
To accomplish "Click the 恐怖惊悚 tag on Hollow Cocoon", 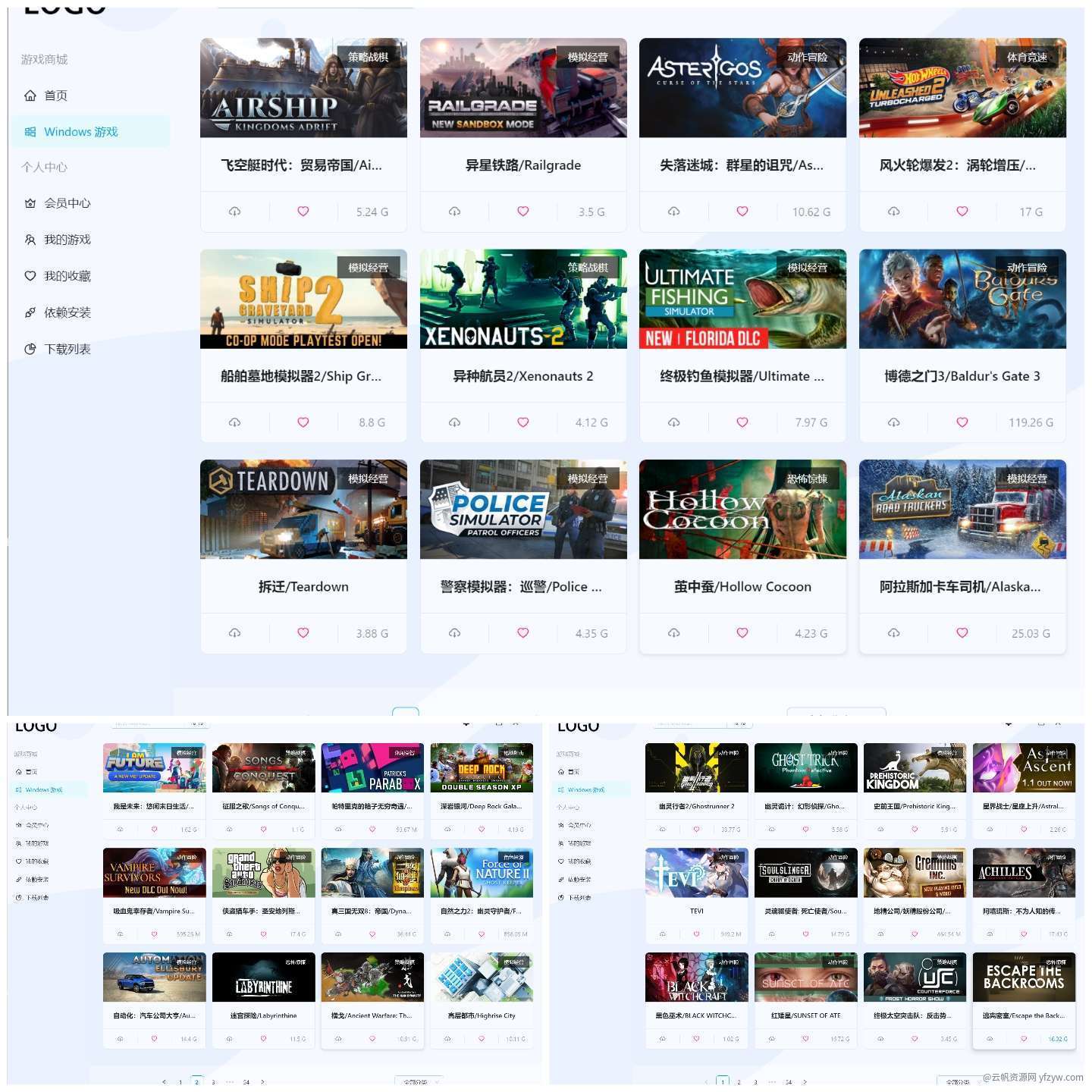I will 808,479.
